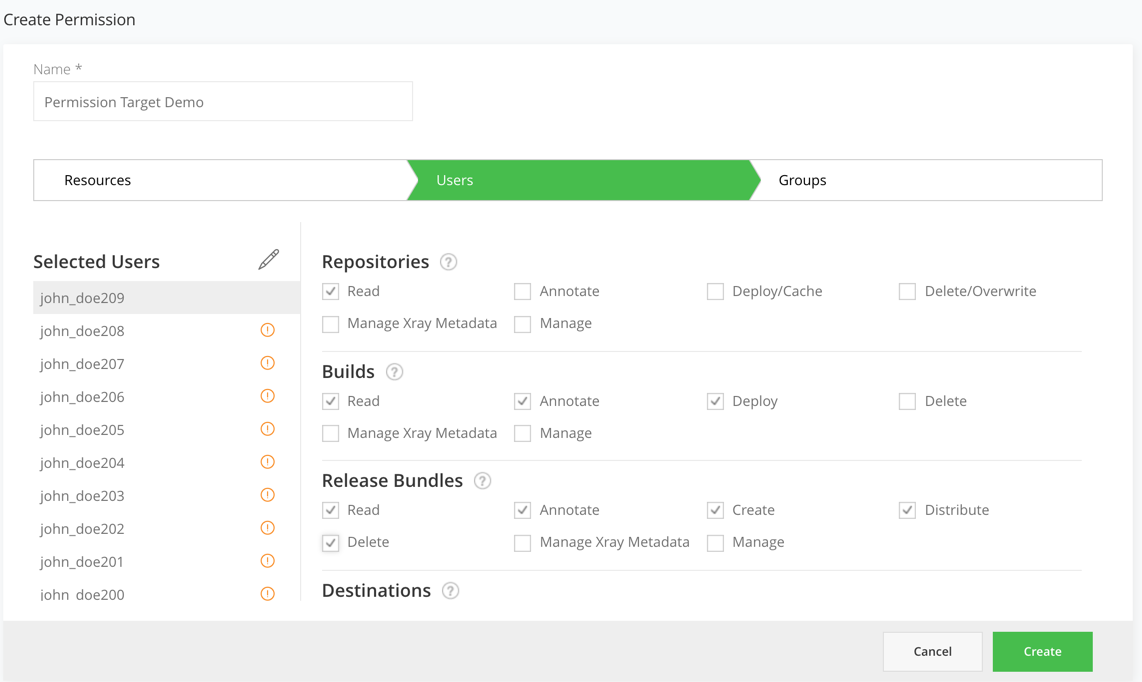Click the warning icon beside john_doe202
1142x682 pixels.
(x=267, y=527)
